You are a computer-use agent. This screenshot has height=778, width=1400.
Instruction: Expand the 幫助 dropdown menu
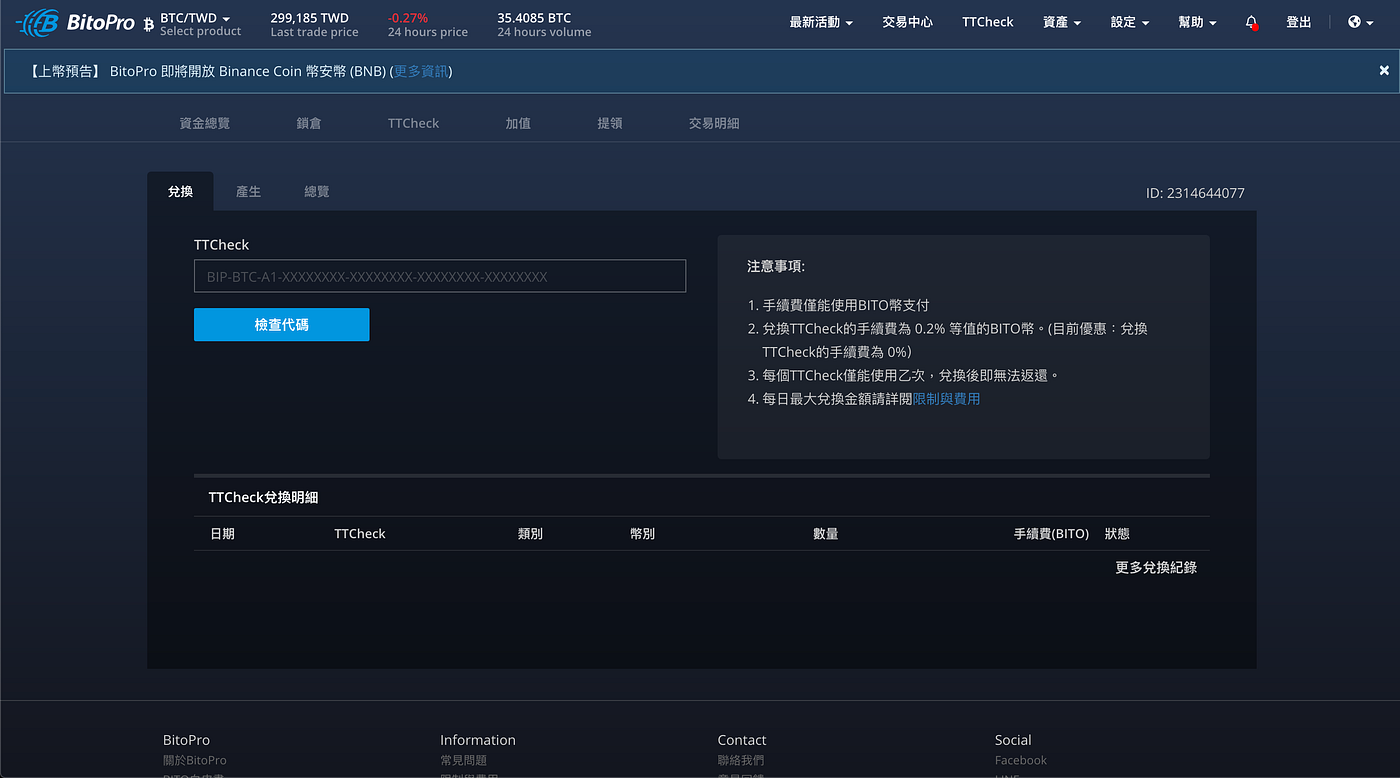[1197, 22]
